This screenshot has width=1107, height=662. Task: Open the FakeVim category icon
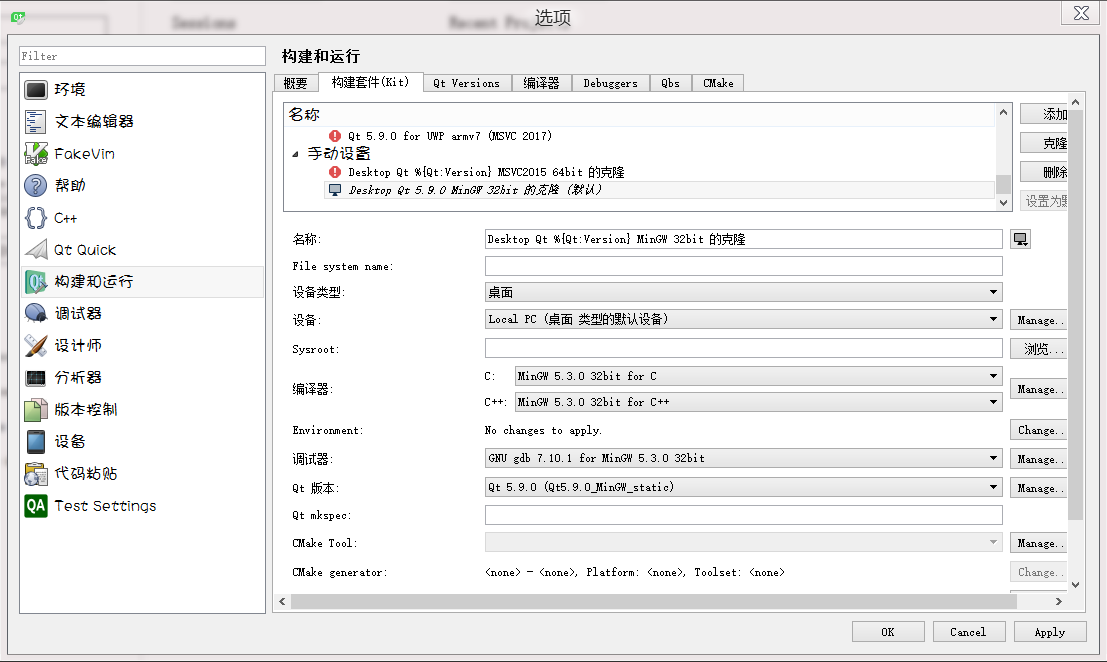(35, 153)
